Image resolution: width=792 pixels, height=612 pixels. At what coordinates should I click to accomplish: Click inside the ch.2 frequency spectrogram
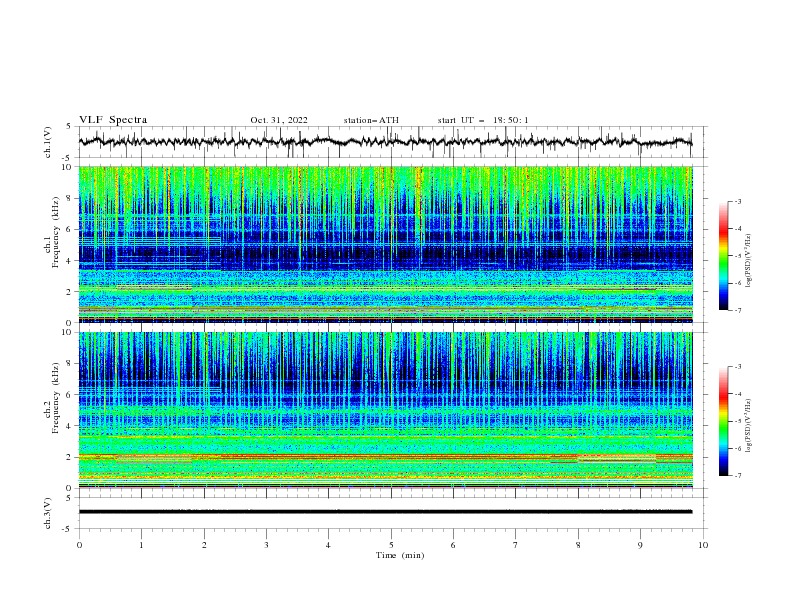(x=385, y=410)
